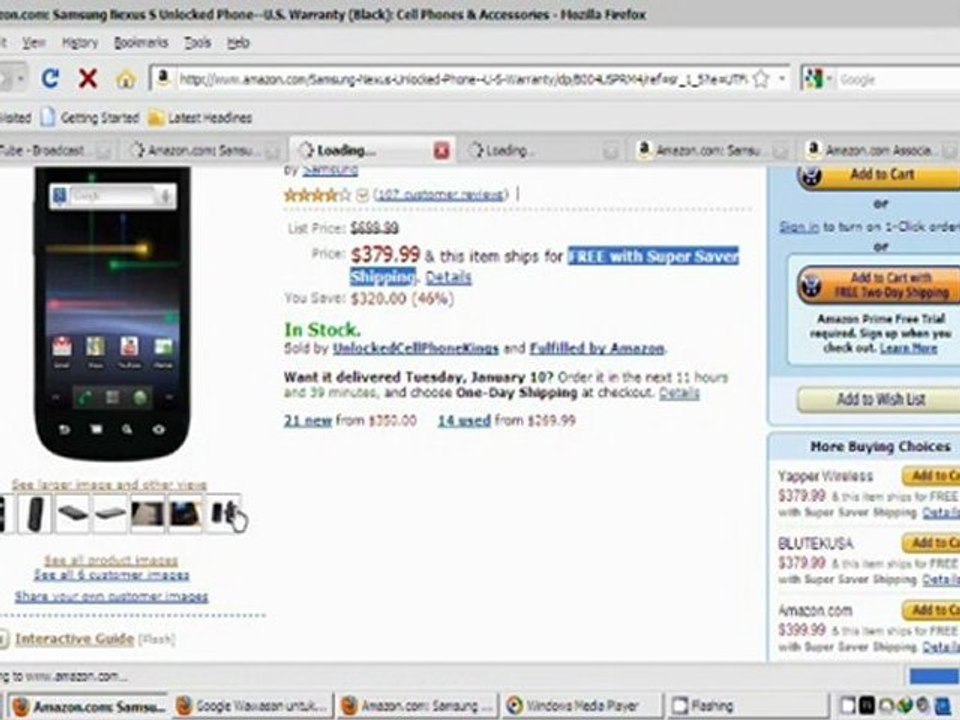
Task: Open the 107 customer reviews link
Action: click(x=441, y=195)
